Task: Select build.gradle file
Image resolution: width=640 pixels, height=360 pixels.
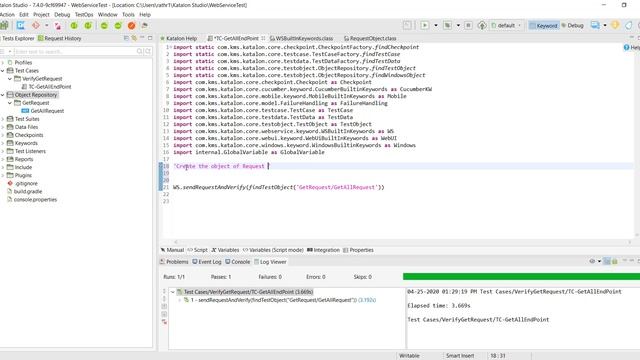Action: (x=24, y=191)
